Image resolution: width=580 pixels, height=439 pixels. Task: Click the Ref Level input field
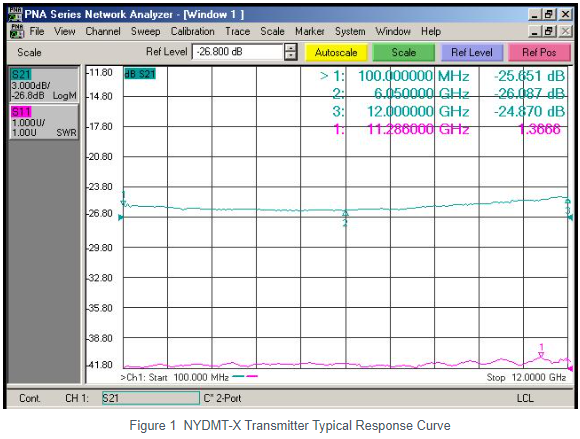[237, 52]
